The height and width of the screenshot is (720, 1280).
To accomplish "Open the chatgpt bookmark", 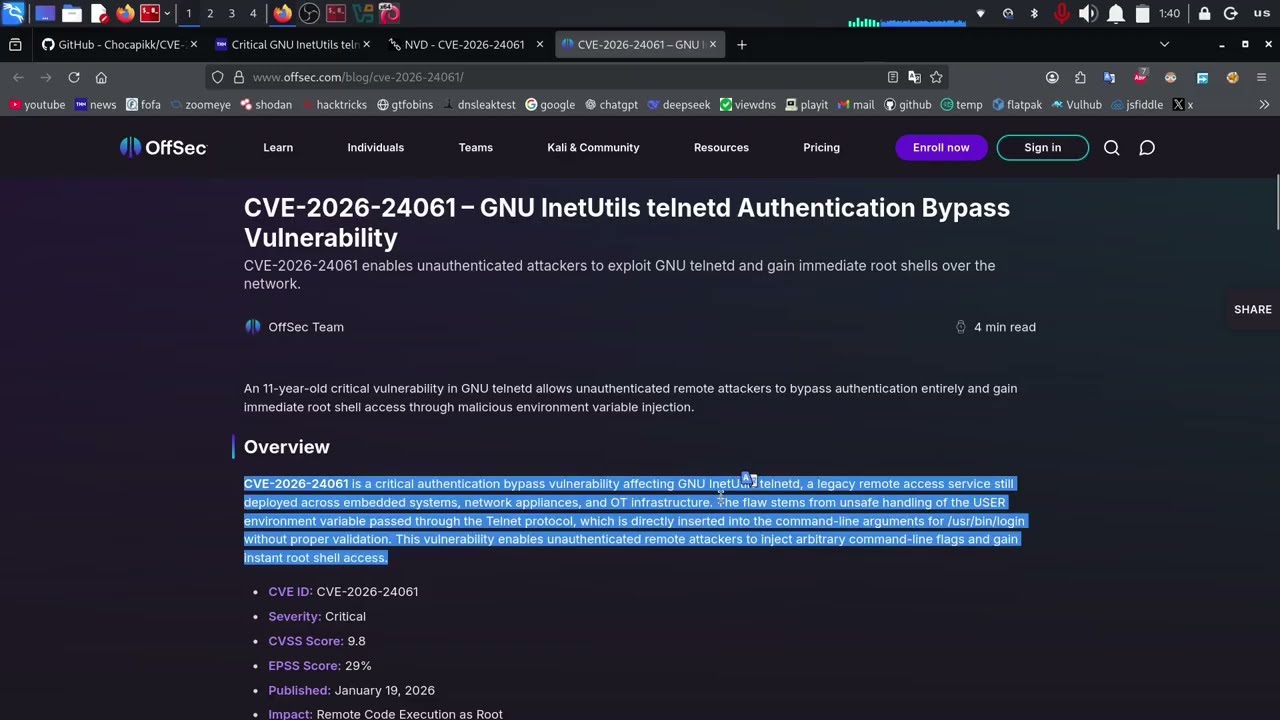I will (x=611, y=104).
